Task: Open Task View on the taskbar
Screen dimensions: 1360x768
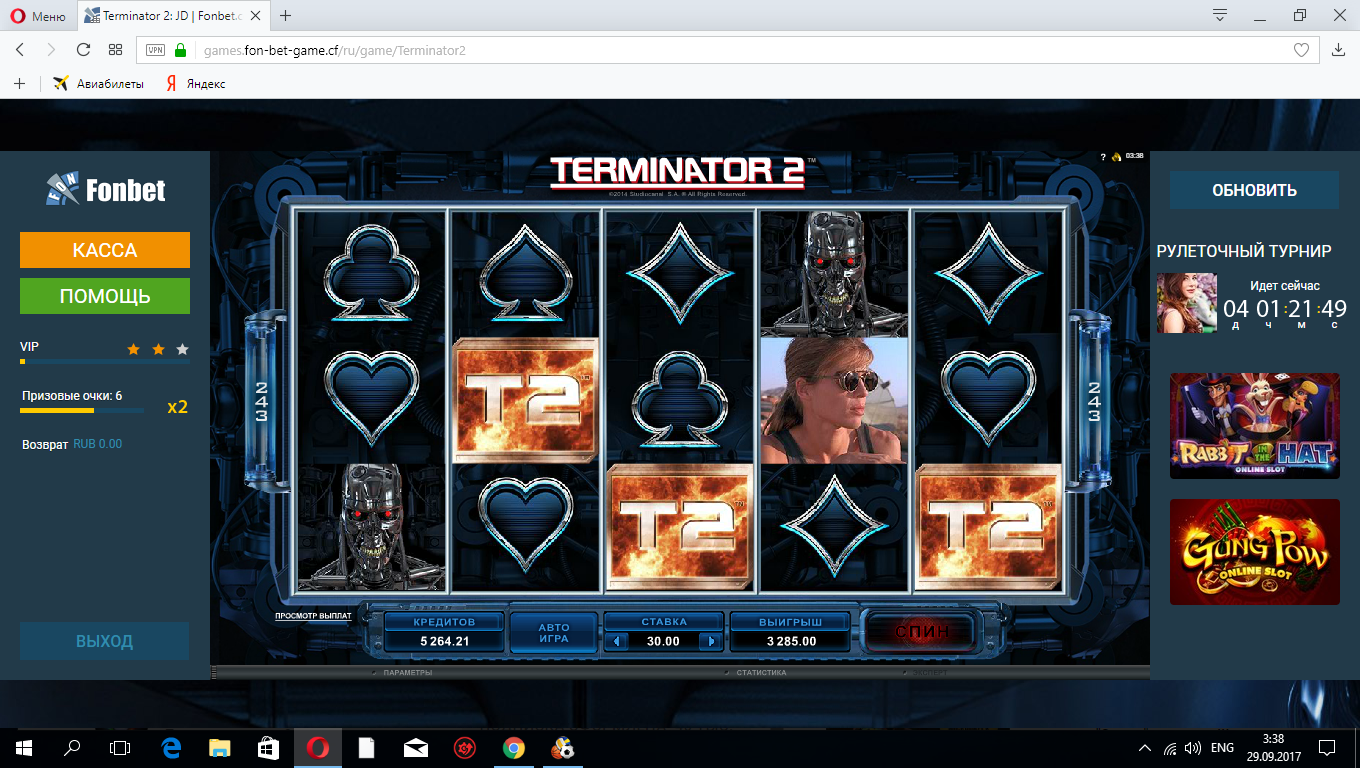Action: (x=120, y=747)
